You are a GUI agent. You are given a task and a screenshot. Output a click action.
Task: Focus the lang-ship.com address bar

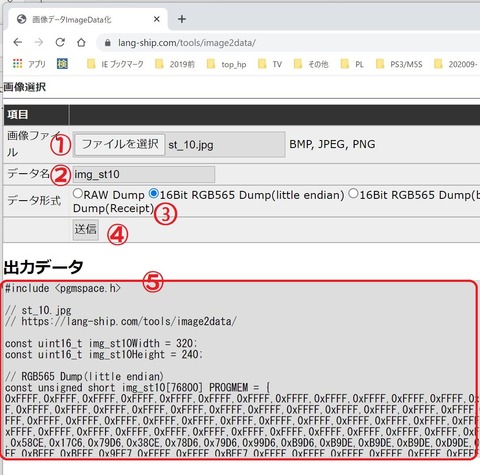(x=288, y=43)
